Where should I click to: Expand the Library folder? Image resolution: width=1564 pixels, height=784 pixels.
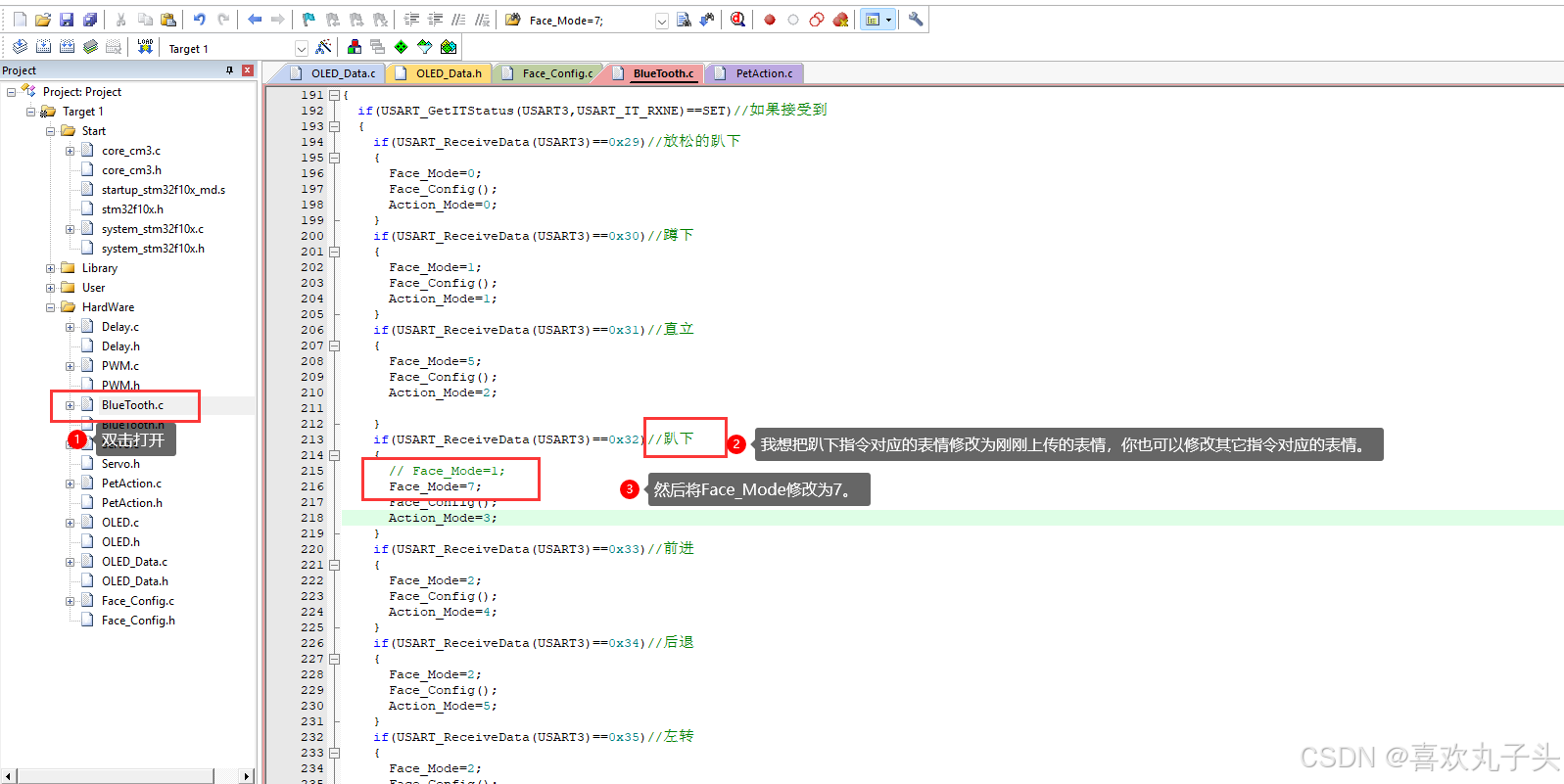[50, 268]
